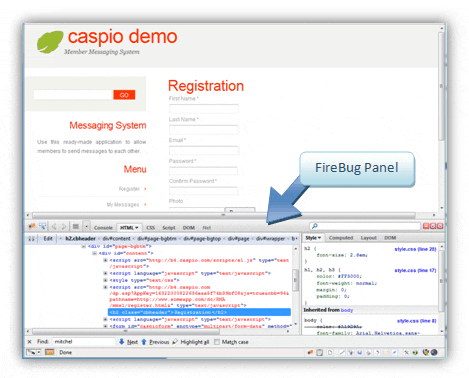Go back with Firebug's left arrow
The height and width of the screenshot is (378, 469).
pos(54,227)
